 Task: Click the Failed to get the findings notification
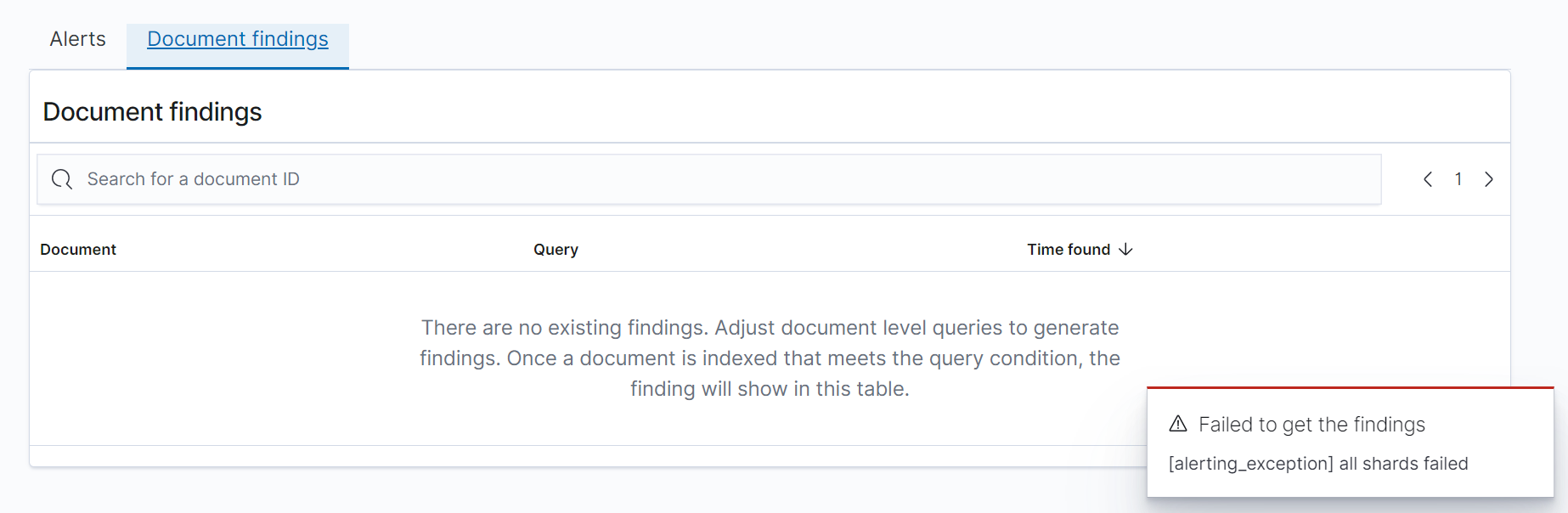click(x=1311, y=424)
